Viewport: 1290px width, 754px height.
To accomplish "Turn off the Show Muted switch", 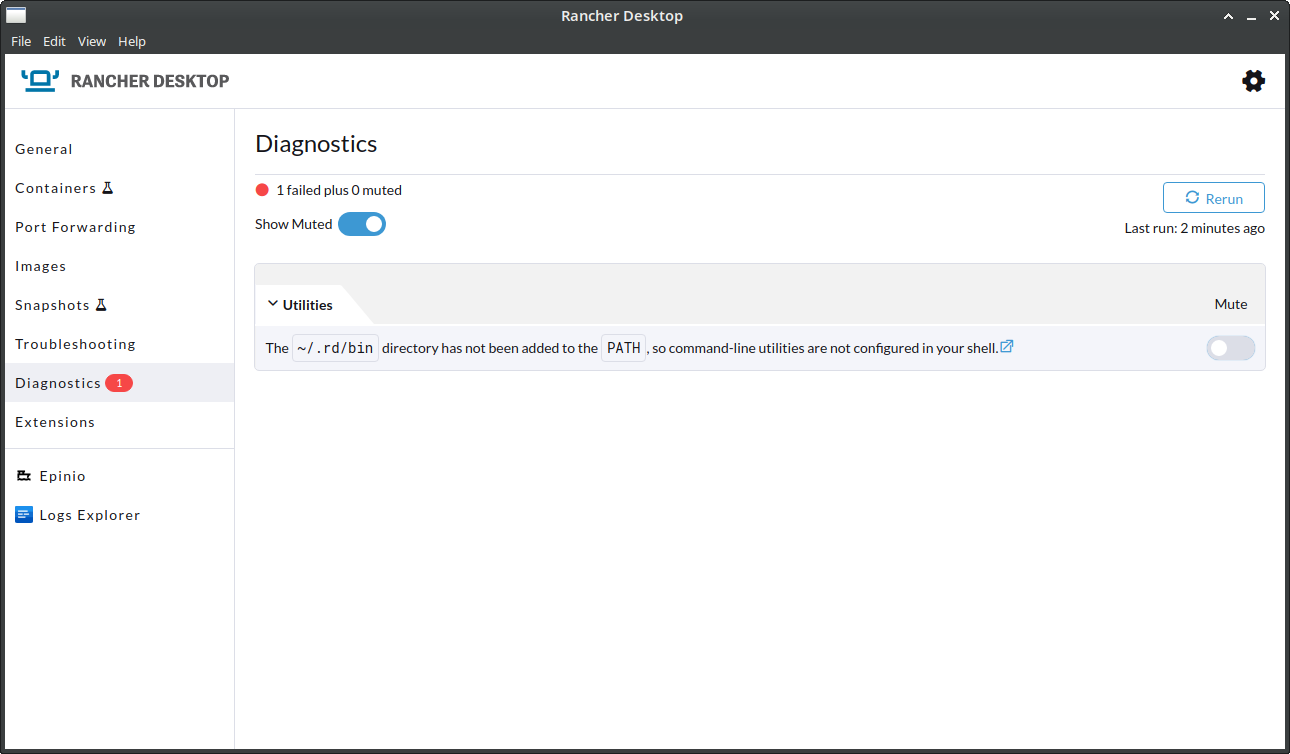I will tap(361, 224).
